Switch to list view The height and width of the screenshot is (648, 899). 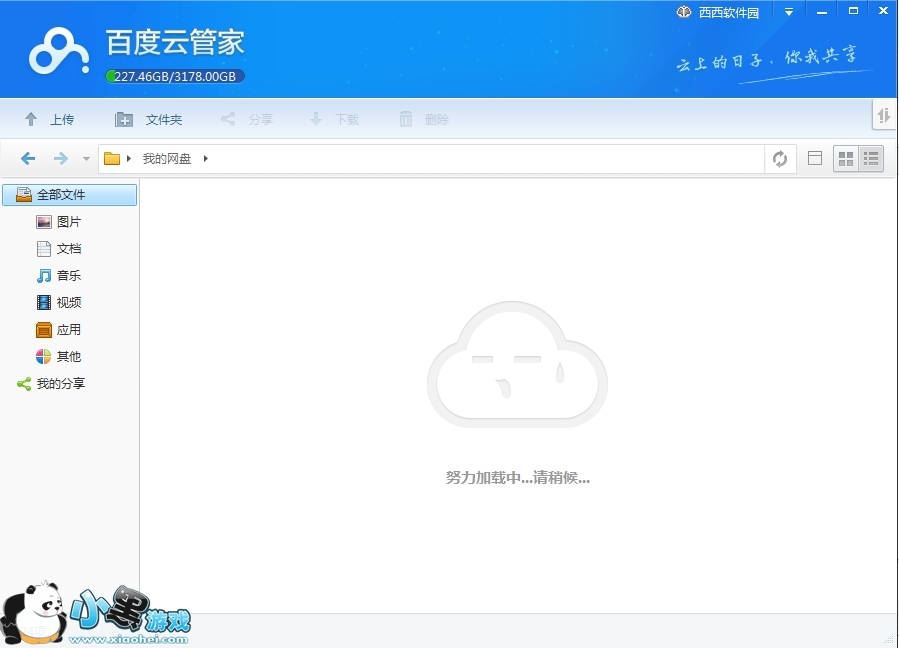click(x=871, y=159)
